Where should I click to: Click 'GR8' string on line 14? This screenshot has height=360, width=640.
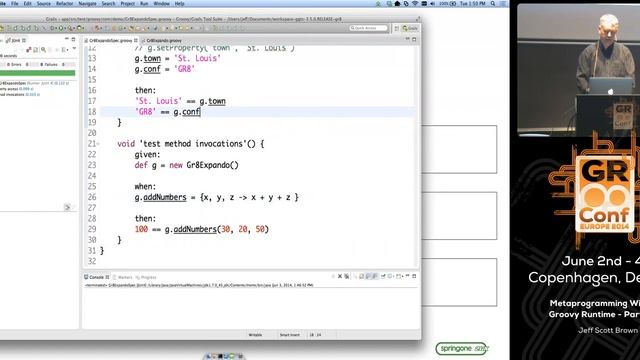184,69
